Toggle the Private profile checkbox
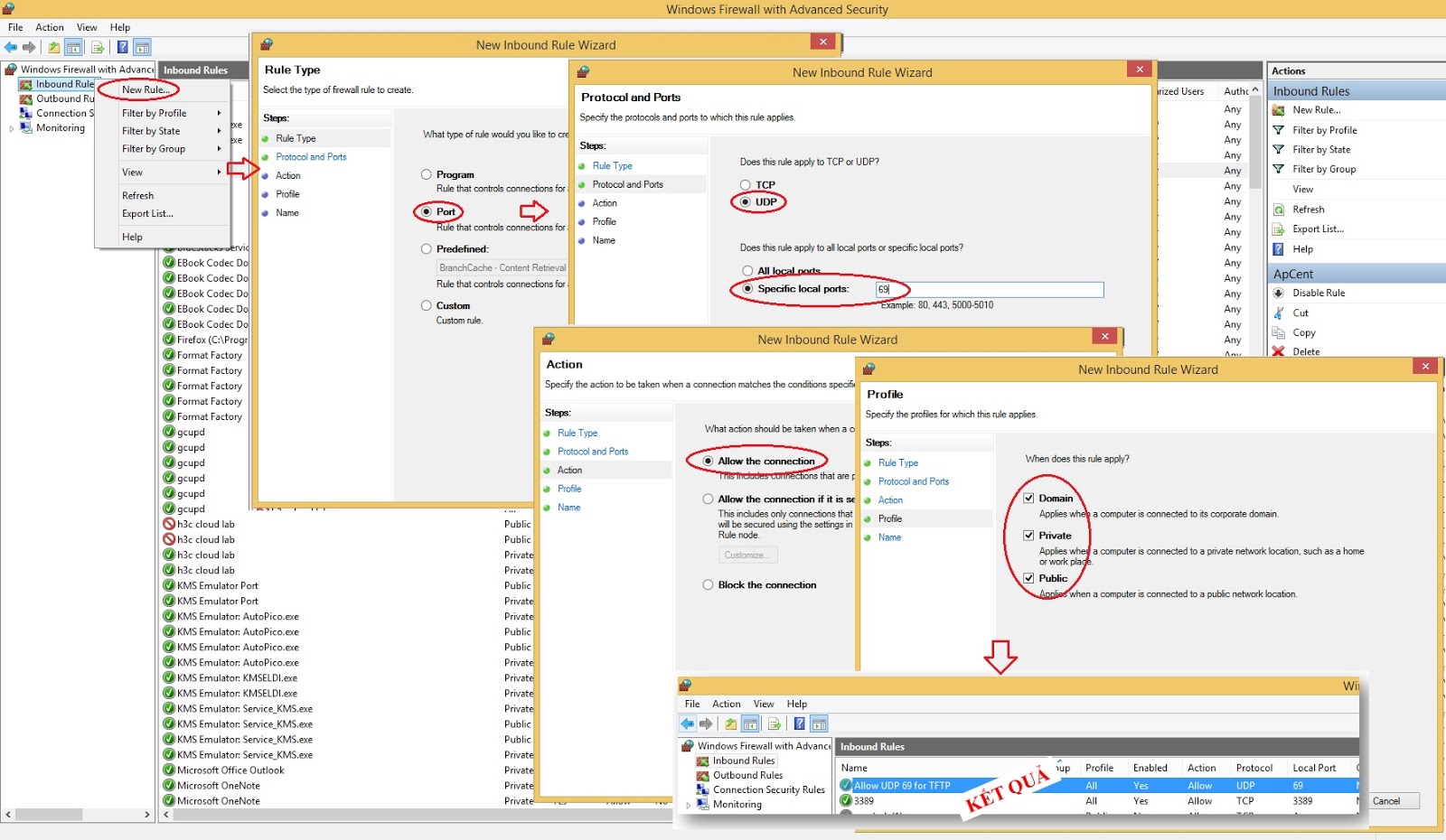The width and height of the screenshot is (1446, 840). (x=1028, y=535)
